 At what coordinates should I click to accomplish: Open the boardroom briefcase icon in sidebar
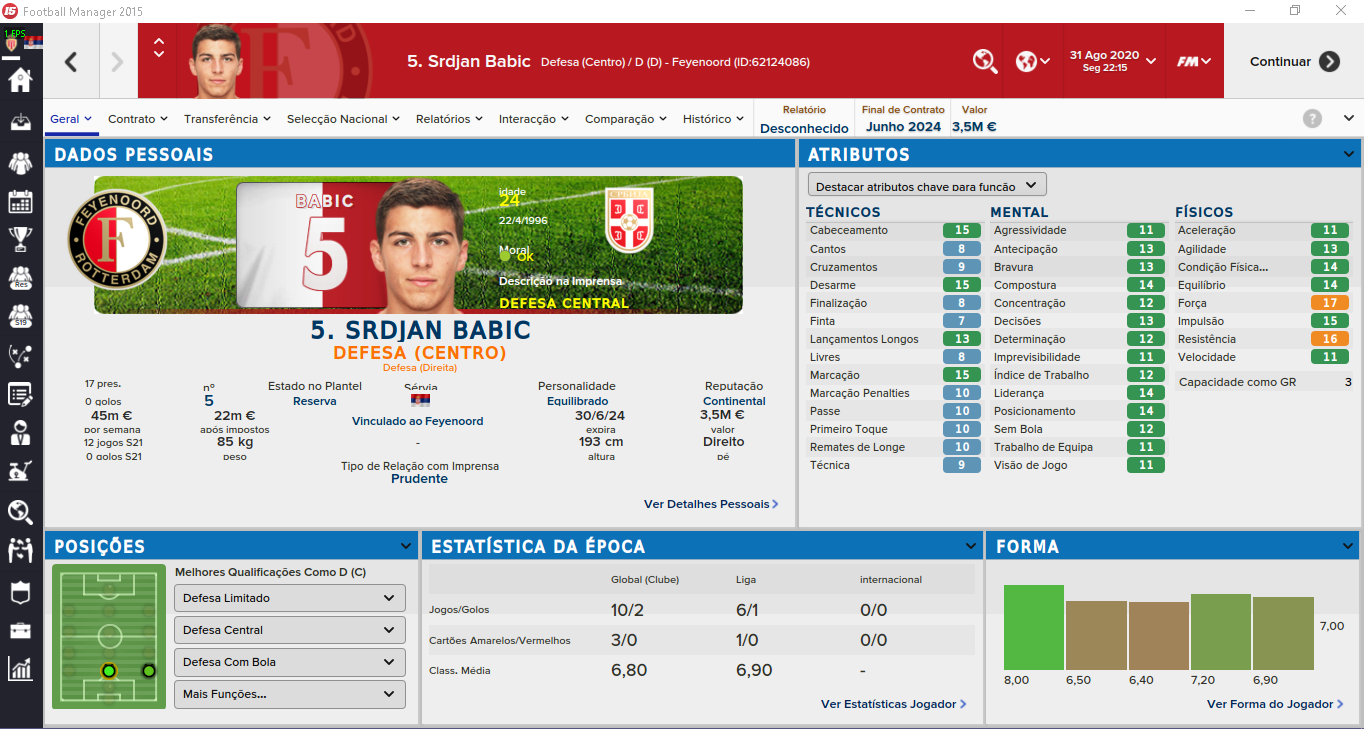pyautogui.click(x=20, y=630)
